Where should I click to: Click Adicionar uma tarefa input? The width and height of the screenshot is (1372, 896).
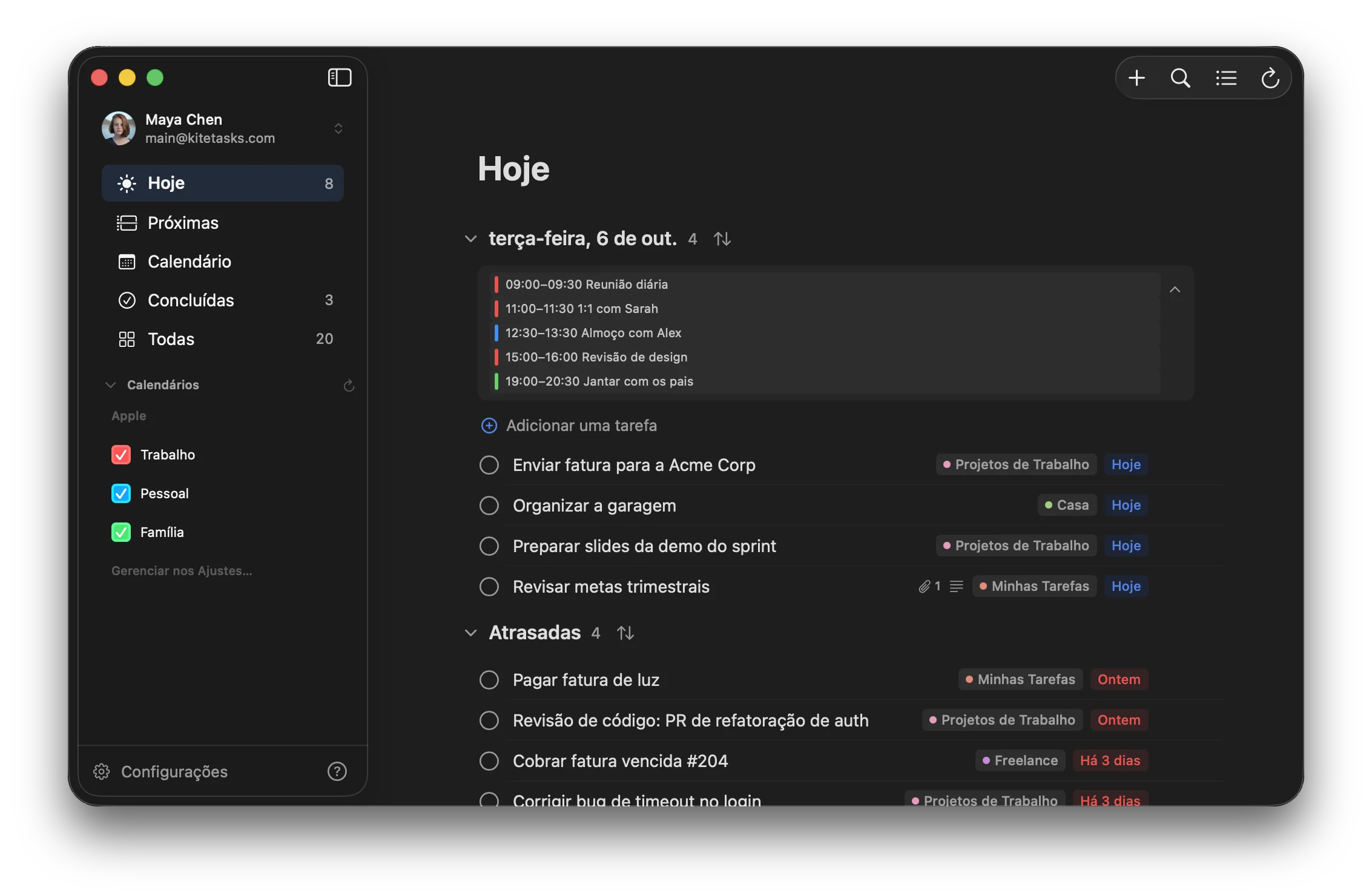[581, 426]
